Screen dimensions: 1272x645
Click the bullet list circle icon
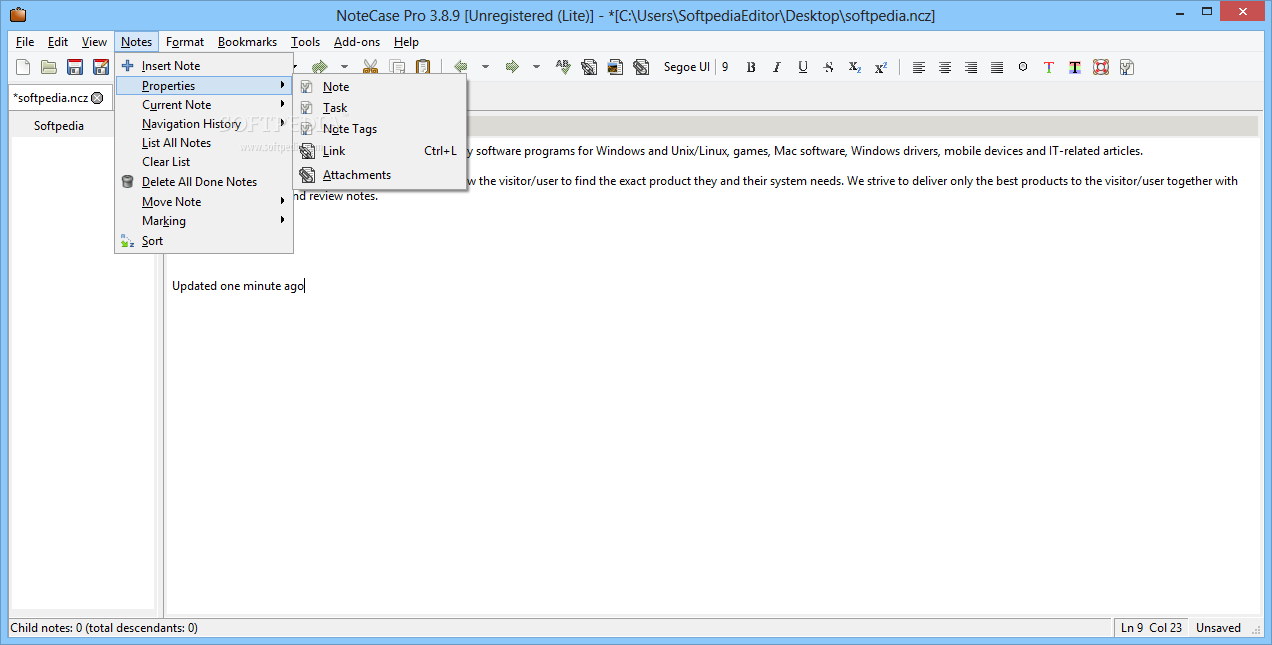1023,67
